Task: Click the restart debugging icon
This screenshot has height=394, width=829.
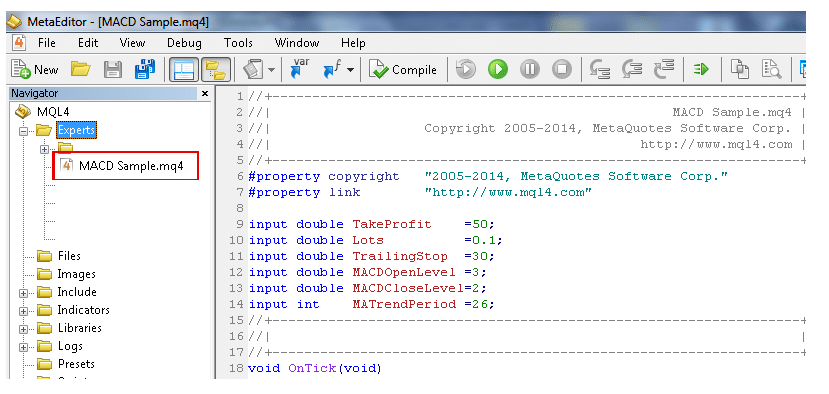Action: pos(465,69)
